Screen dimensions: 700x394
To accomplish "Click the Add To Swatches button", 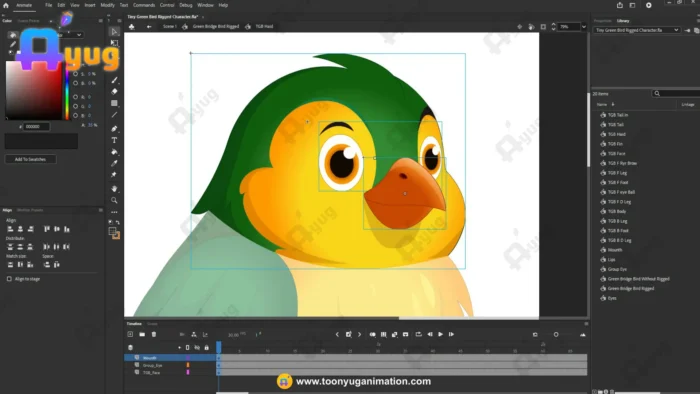I will pos(30,159).
